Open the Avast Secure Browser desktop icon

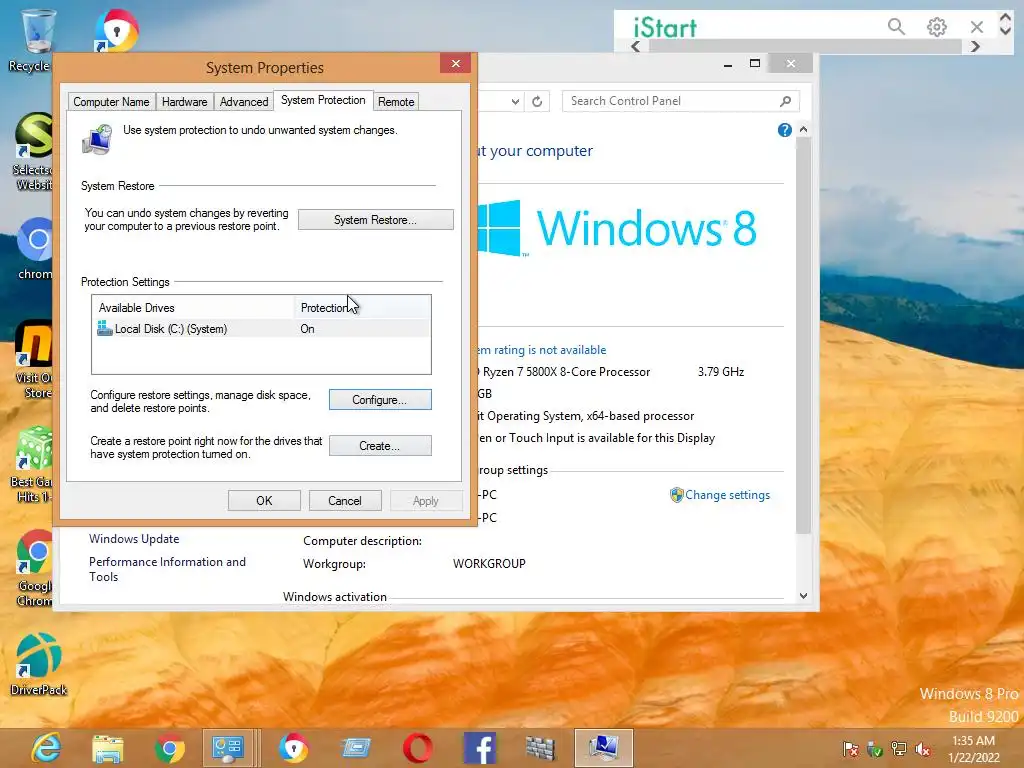[116, 31]
